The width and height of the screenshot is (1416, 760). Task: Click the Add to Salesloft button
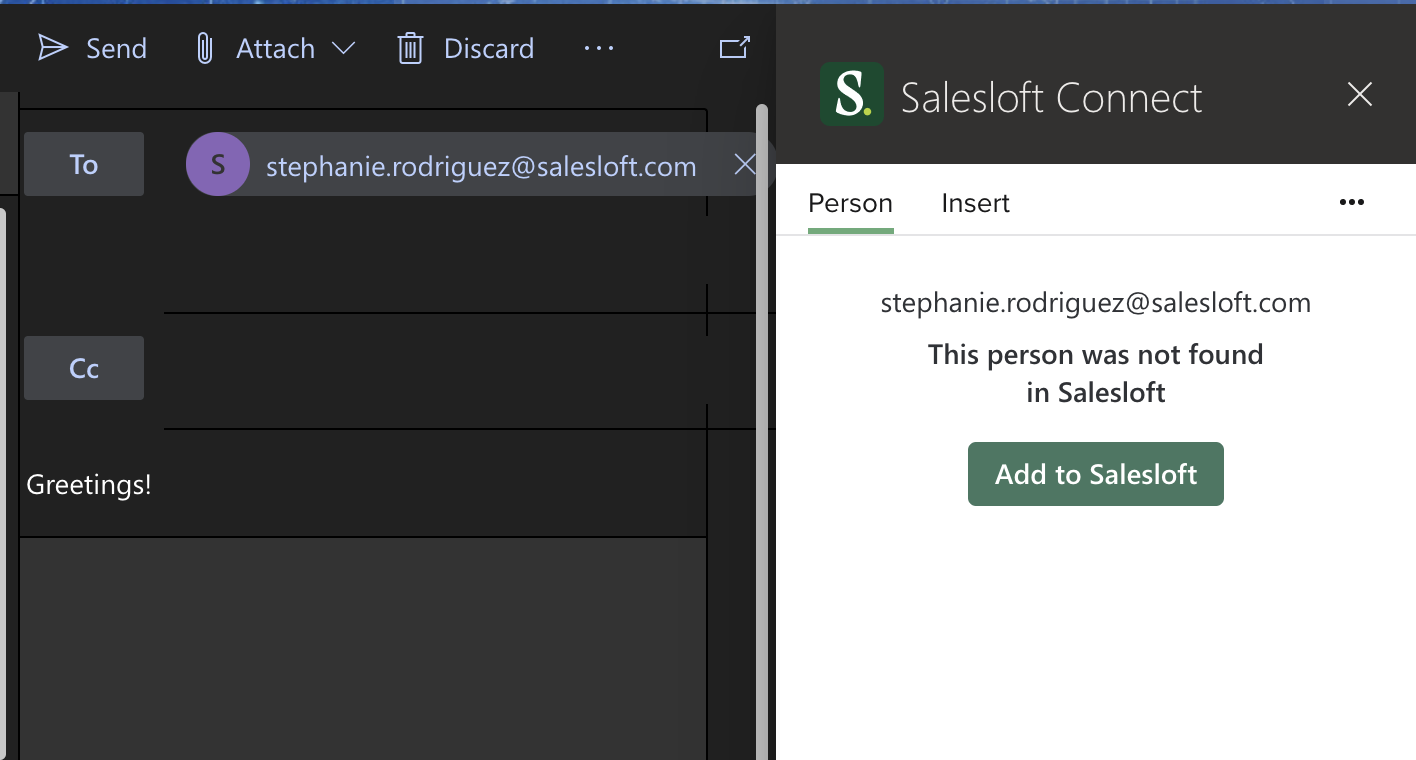coord(1096,474)
